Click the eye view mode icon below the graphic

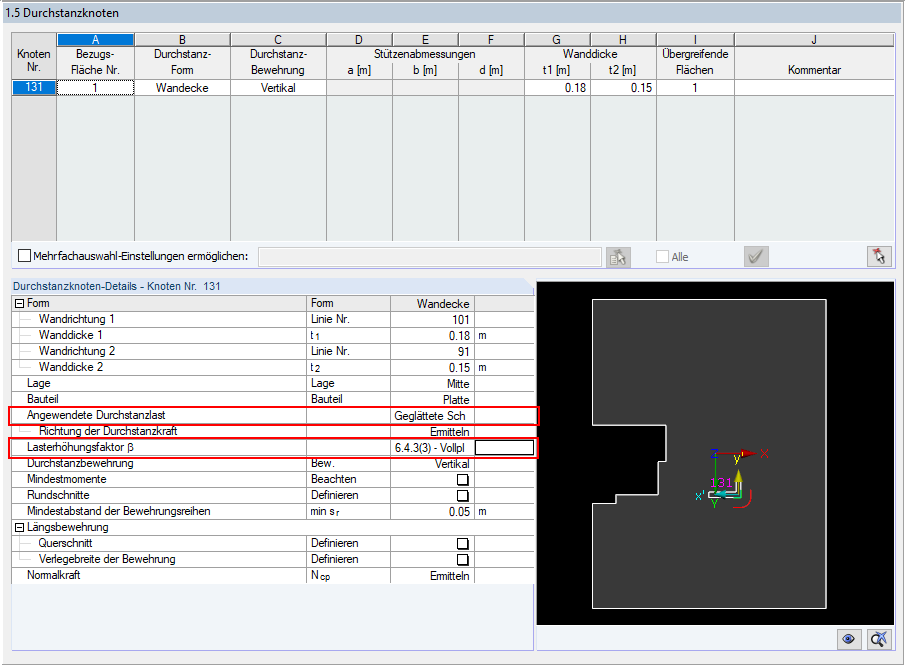click(848, 639)
